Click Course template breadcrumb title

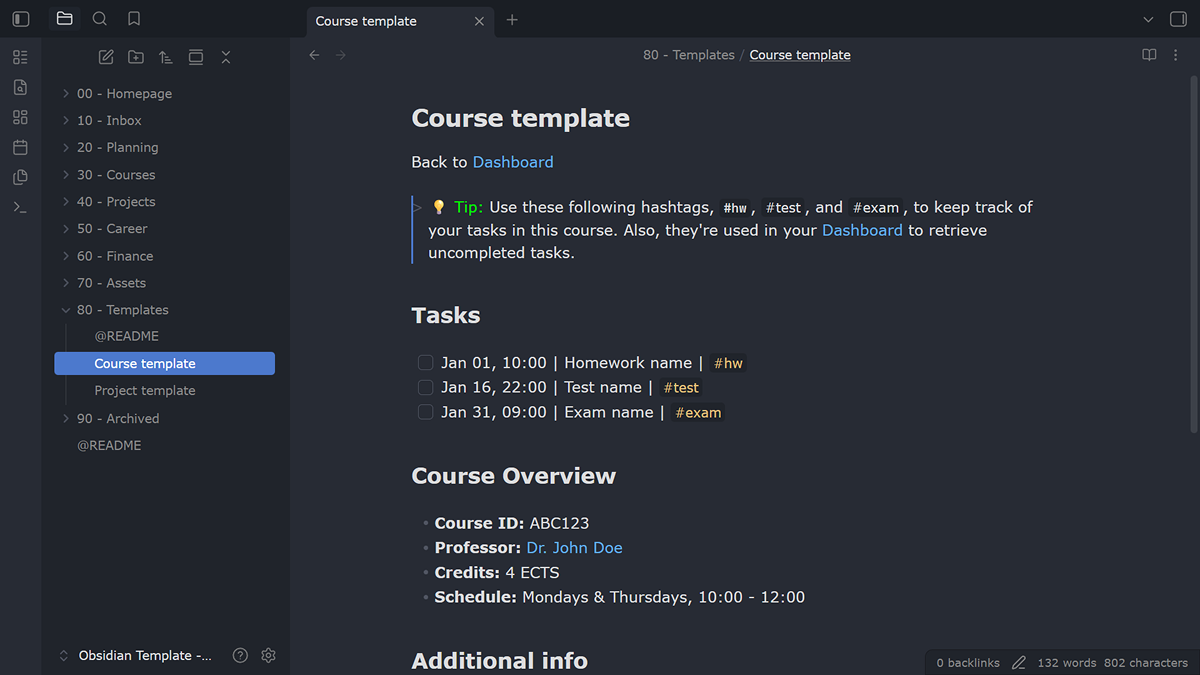800,55
